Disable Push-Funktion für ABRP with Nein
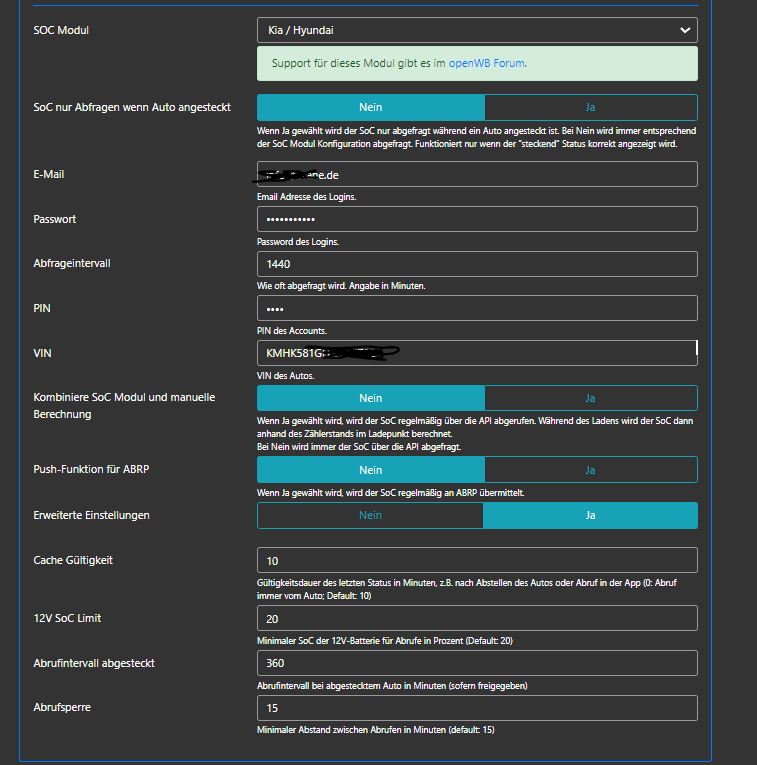This screenshot has width=757, height=765. 371,470
